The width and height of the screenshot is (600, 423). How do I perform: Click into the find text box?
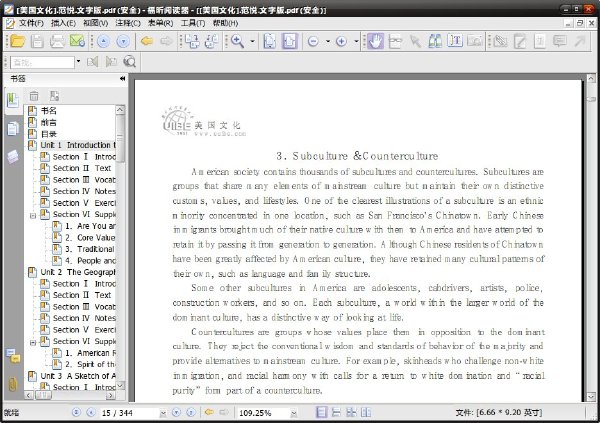pyautogui.click(x=42, y=62)
